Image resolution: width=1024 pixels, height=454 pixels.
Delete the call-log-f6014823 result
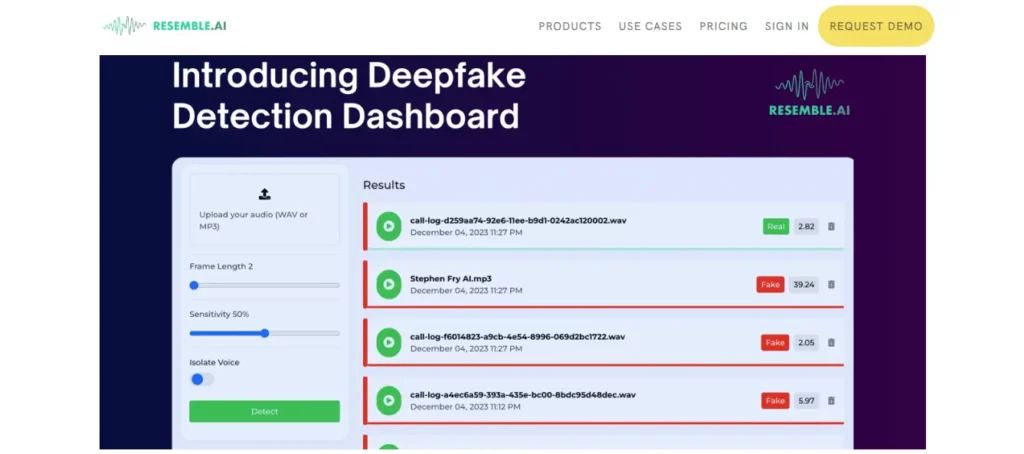pos(831,342)
